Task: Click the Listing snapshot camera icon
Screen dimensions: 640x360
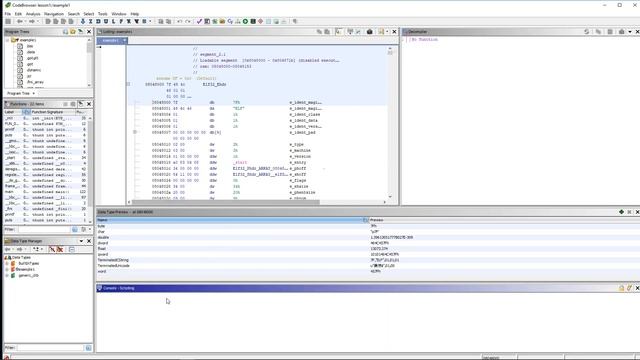Action: pos(369,31)
